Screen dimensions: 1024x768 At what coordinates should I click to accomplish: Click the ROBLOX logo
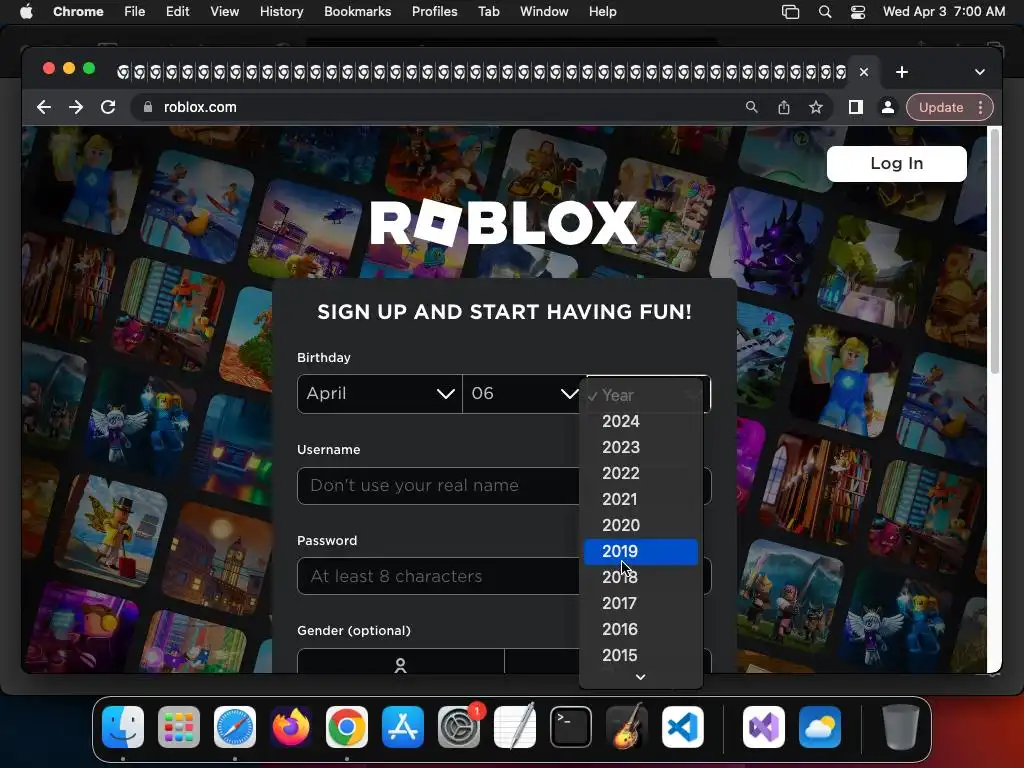[x=504, y=222]
